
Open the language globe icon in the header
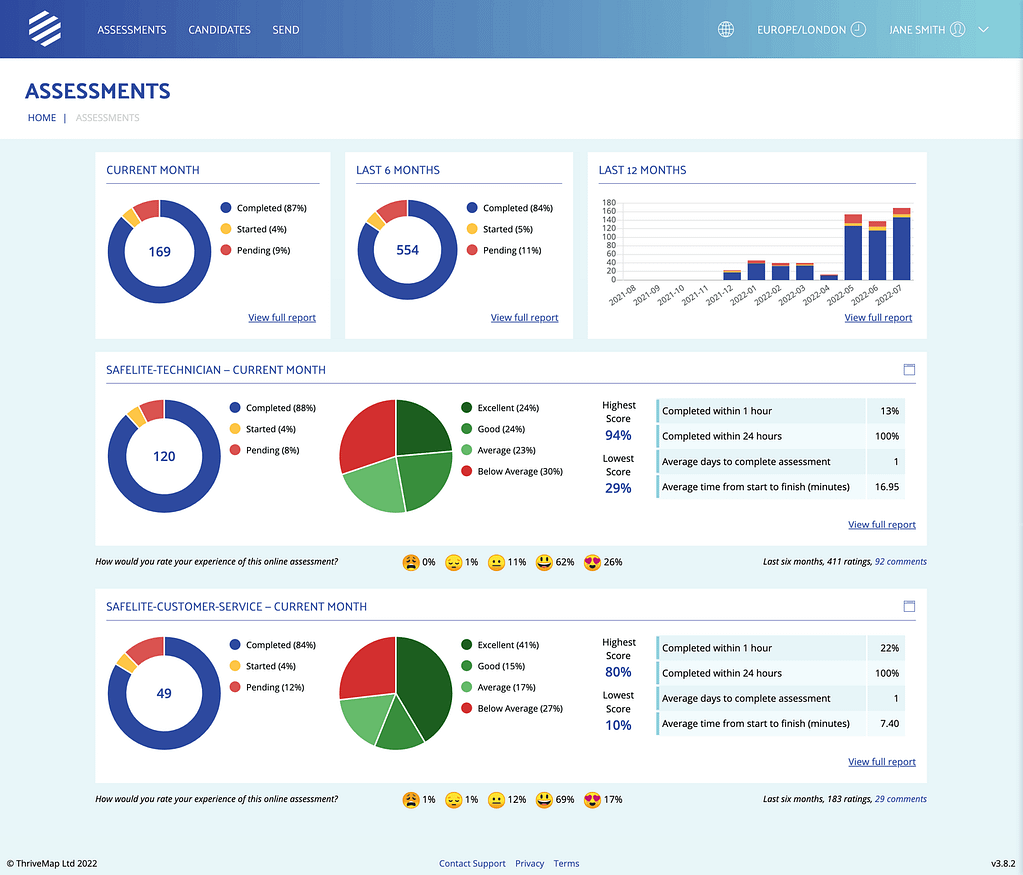tap(726, 29)
